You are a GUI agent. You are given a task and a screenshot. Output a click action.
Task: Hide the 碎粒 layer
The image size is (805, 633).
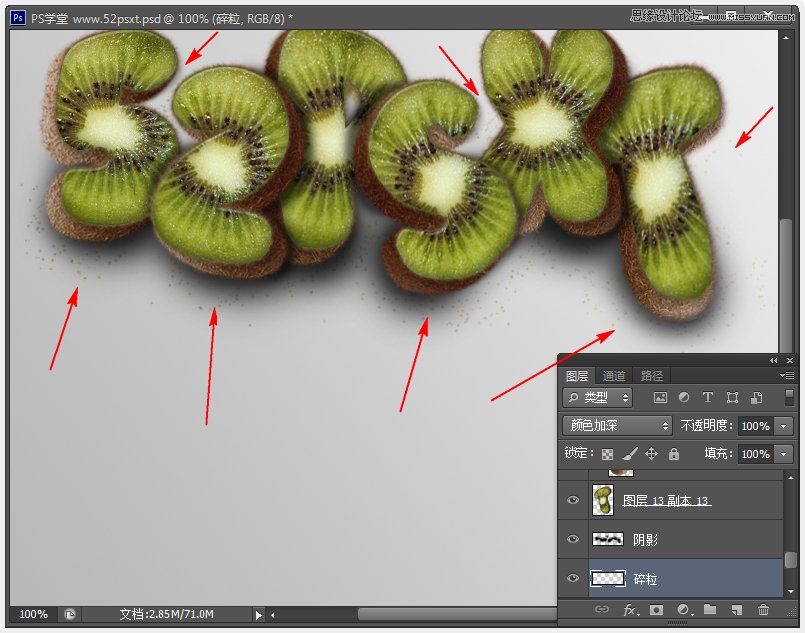pyautogui.click(x=573, y=578)
